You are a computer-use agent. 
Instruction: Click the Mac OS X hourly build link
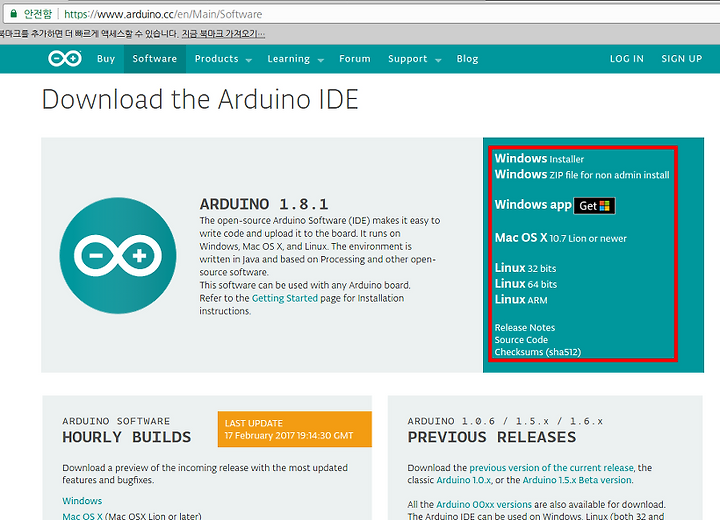pyautogui.click(x=83, y=516)
